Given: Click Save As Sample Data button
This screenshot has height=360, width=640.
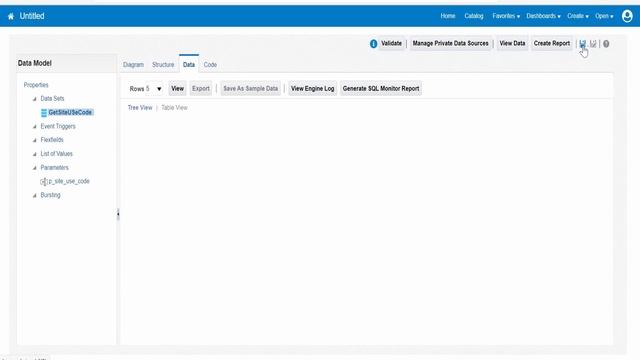Looking at the screenshot, I should coord(251,89).
